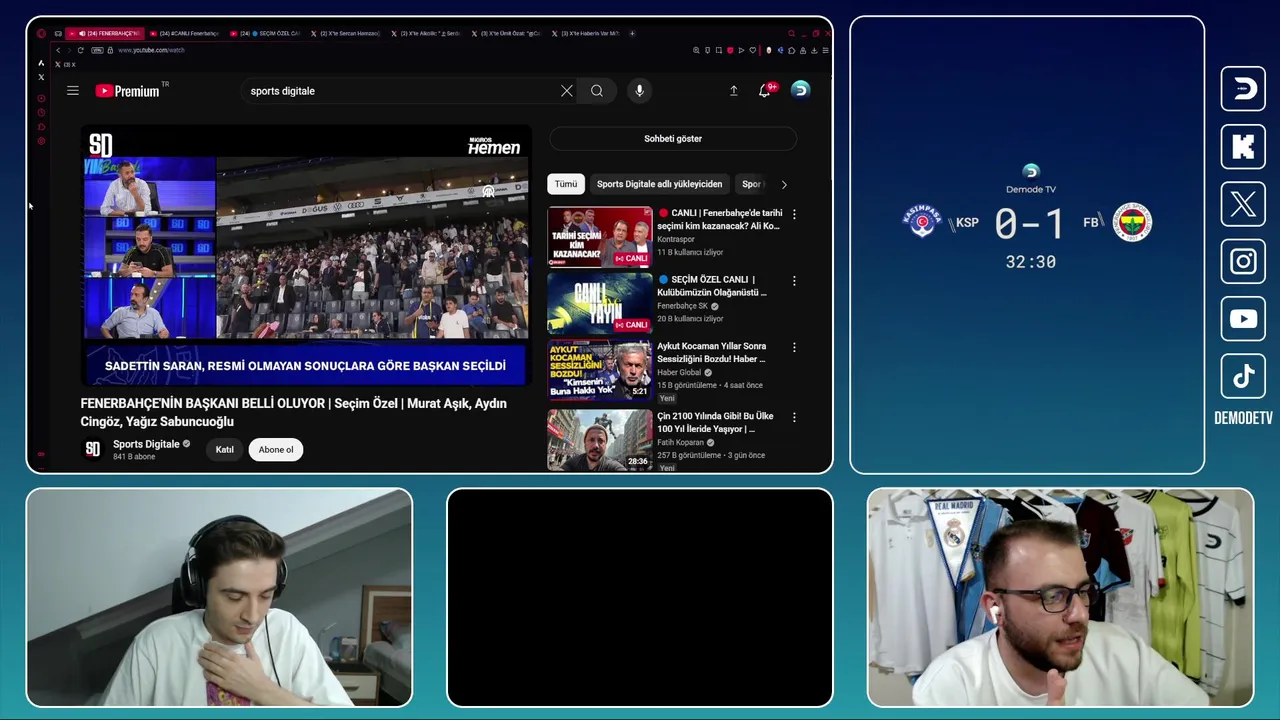Click the YouTube icon in right overlay
The height and width of the screenshot is (720, 1280).
click(x=1243, y=319)
